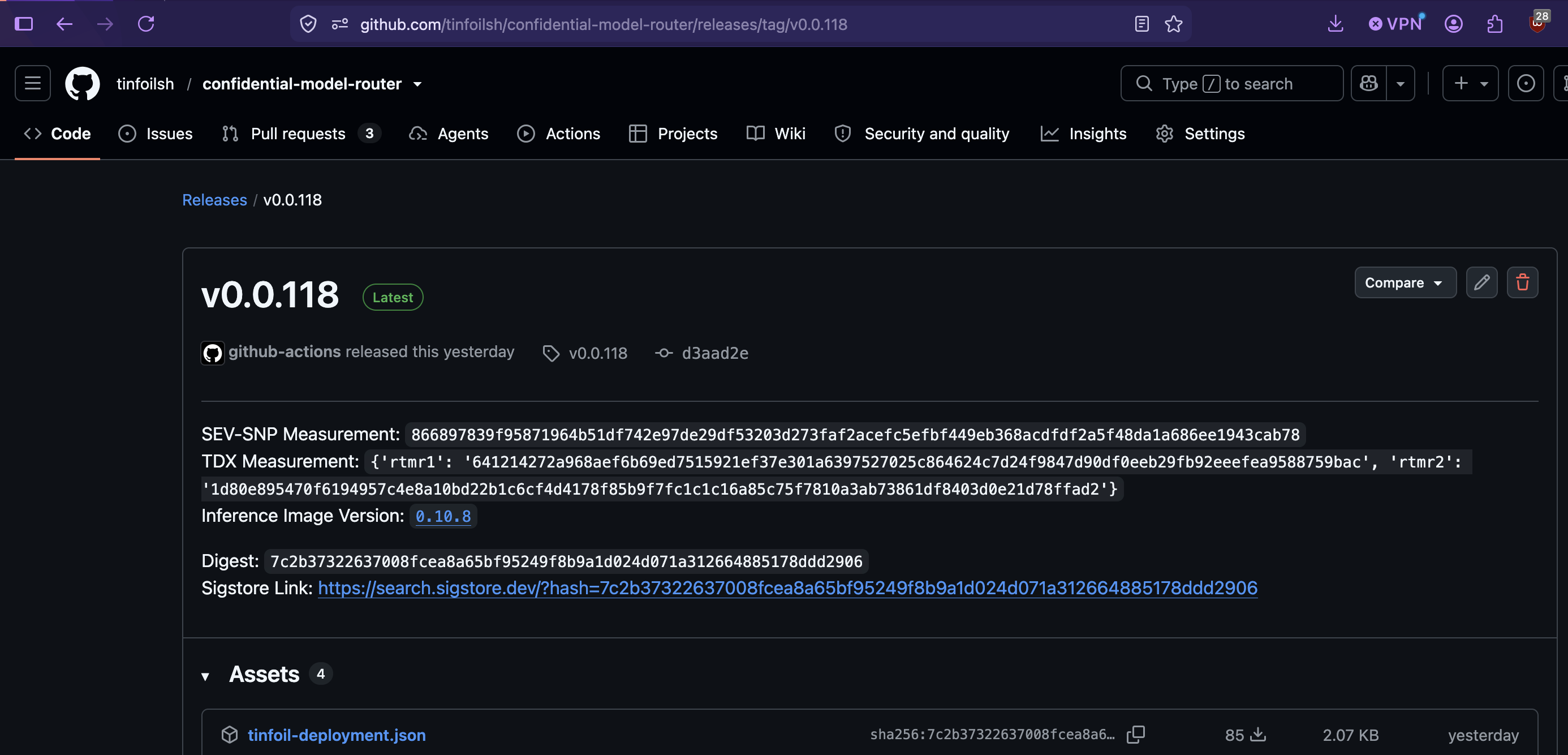Open the Actions tab
The width and height of the screenshot is (1568, 755).
tap(559, 134)
